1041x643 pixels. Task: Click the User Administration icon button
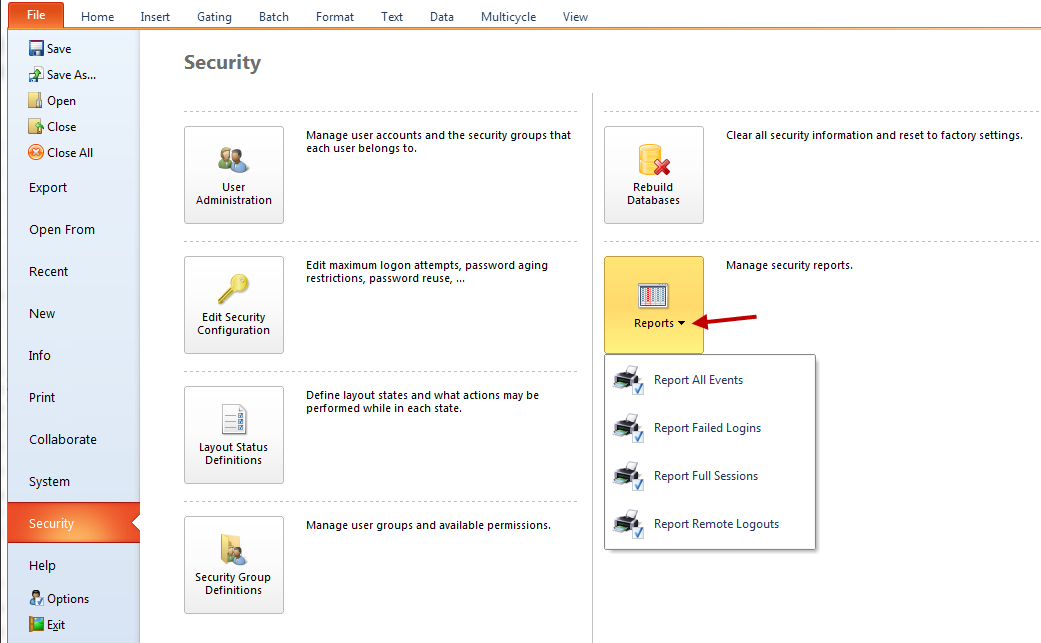pos(233,160)
